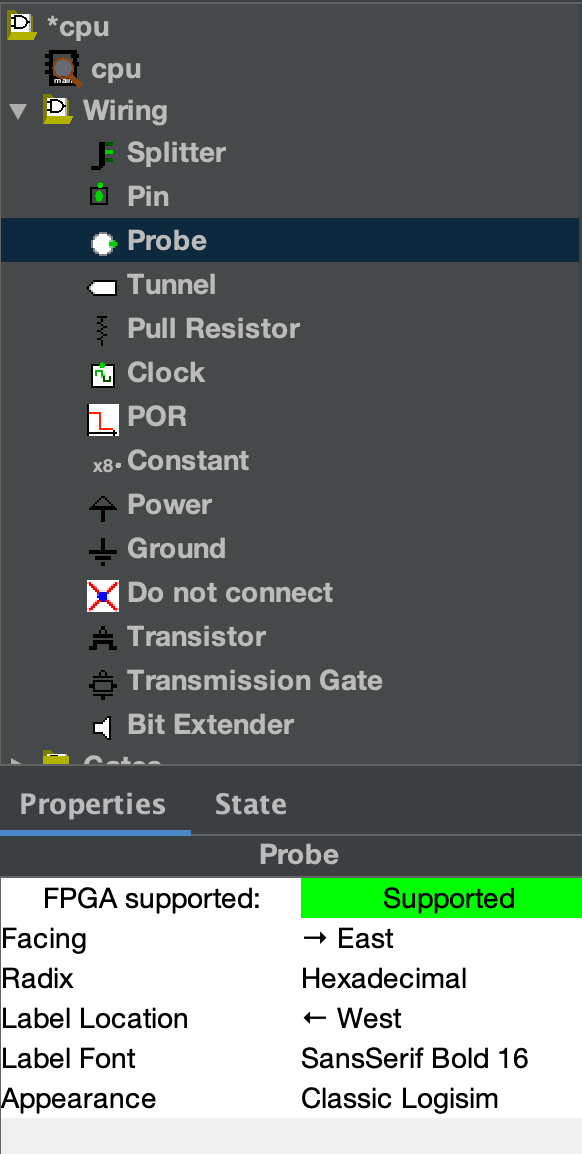
Task: Click the Ground component icon
Action: coord(100,548)
